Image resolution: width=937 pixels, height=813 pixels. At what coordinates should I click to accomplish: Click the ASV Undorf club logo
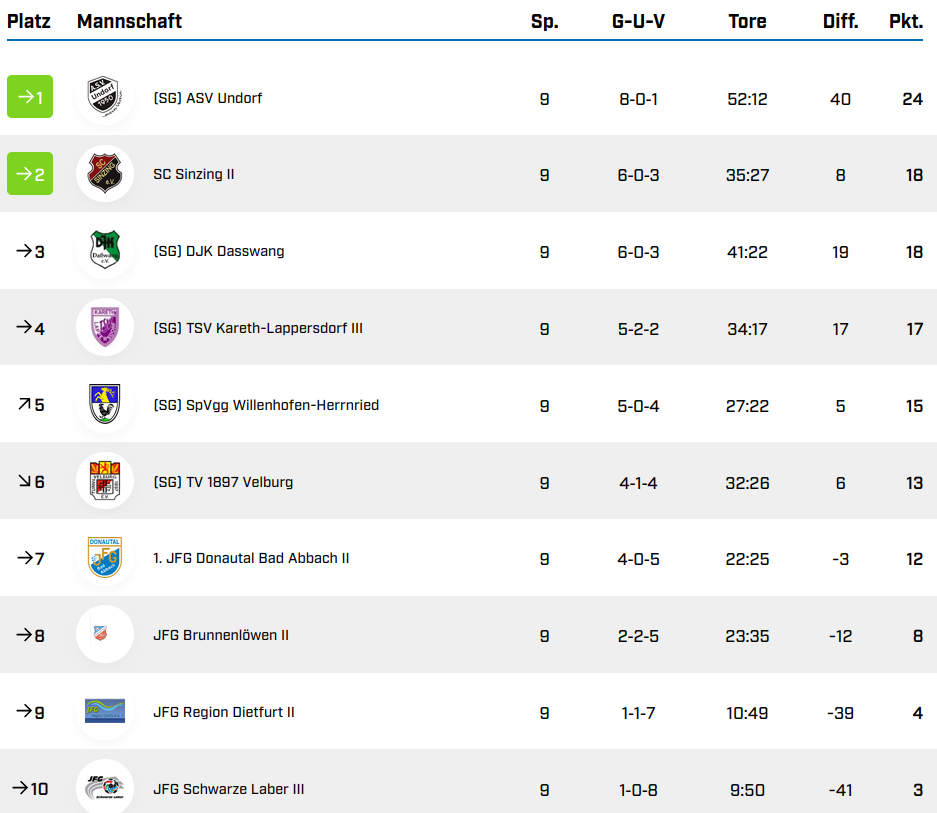click(104, 97)
